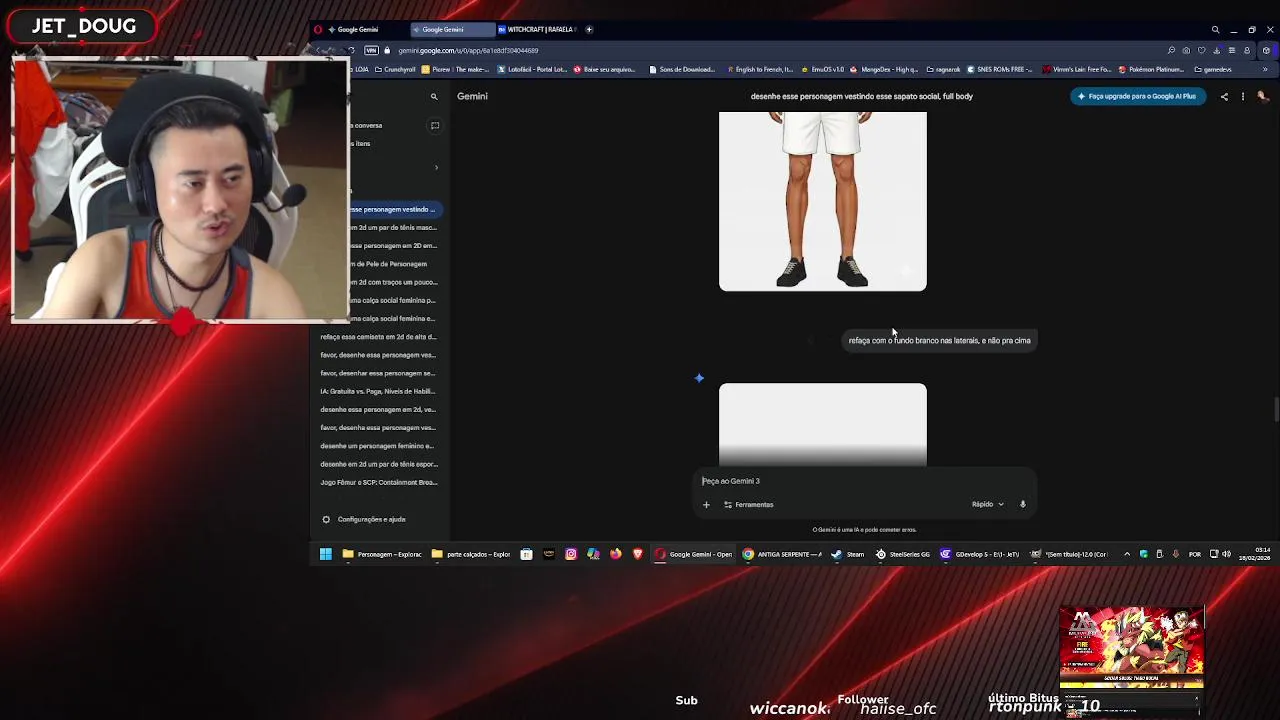
Task: Open 'parte calçados' Explorer taskbar window
Action: 471,554
